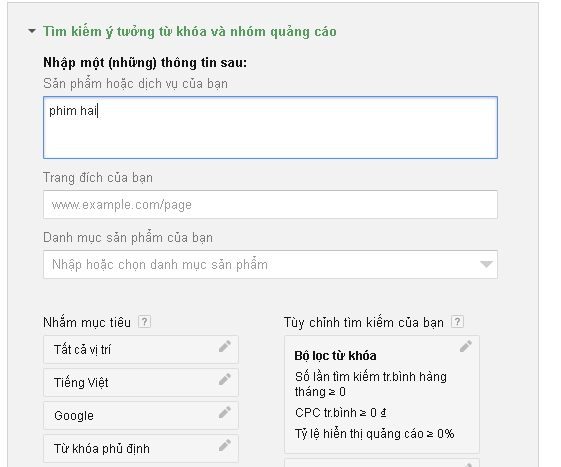Screen dimensions: 561x467
Task: Open the 'Bộ lọc từ khóa' filter panel
Action: point(382,394)
